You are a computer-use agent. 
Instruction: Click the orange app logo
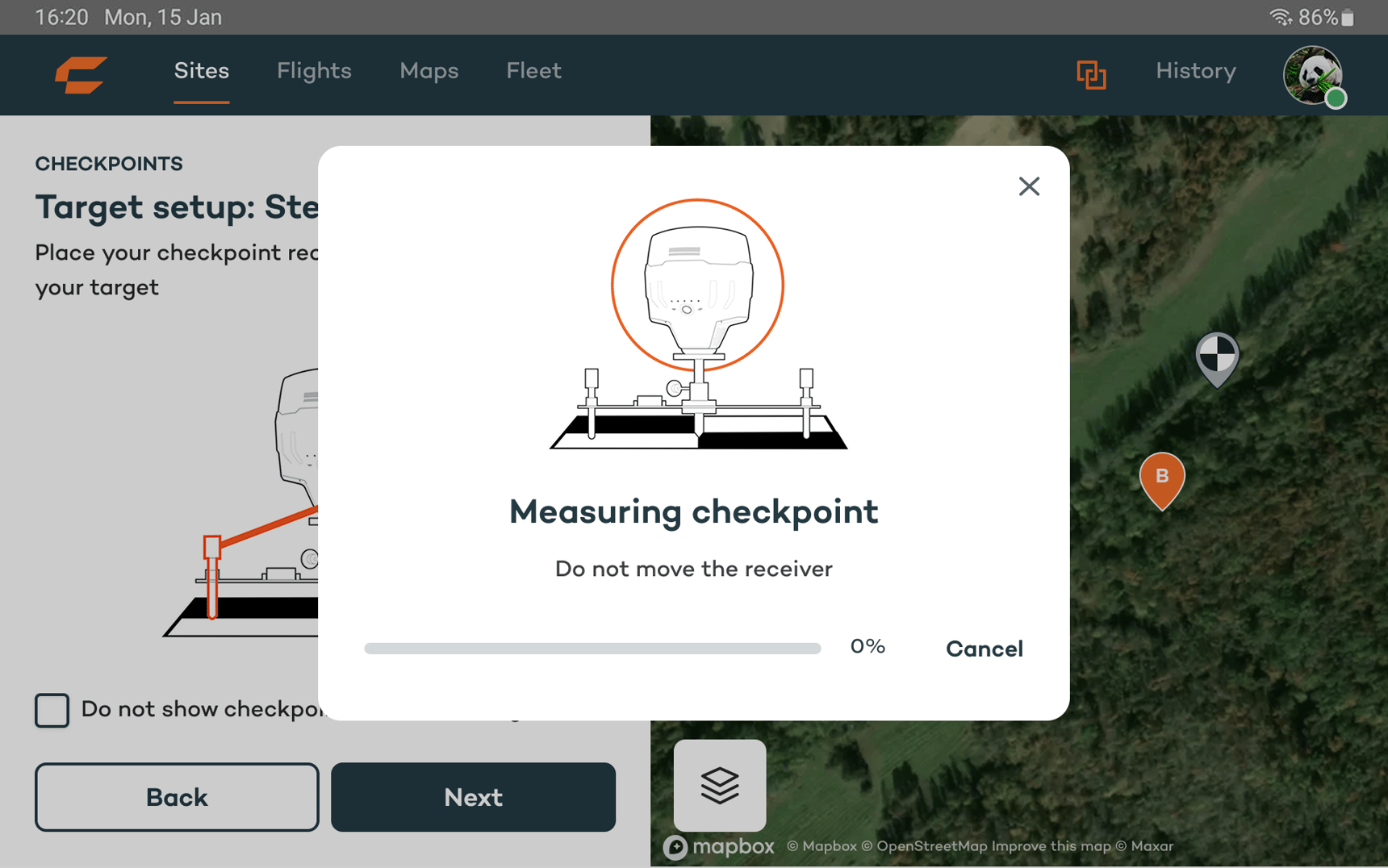click(x=81, y=74)
